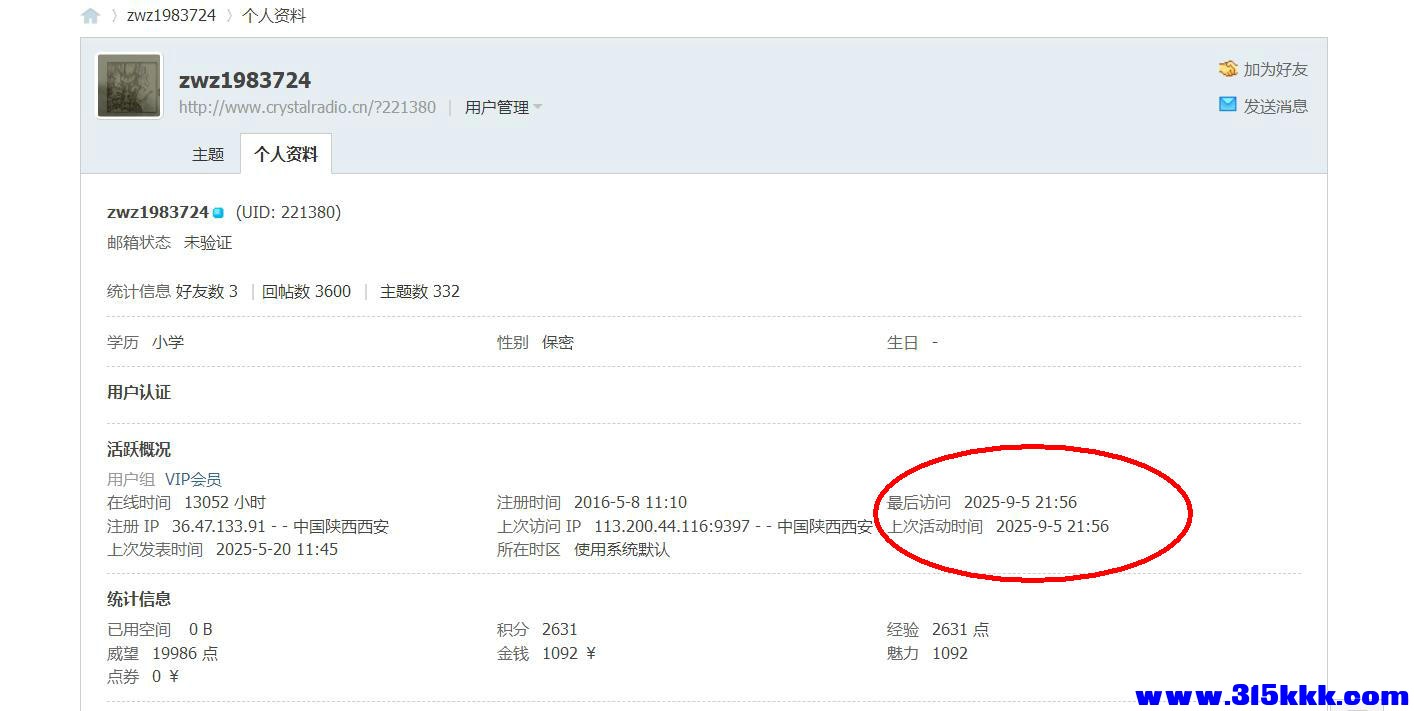Open the crystalradio.cn/?221380 profile URL
1414x711 pixels.
pos(307,107)
